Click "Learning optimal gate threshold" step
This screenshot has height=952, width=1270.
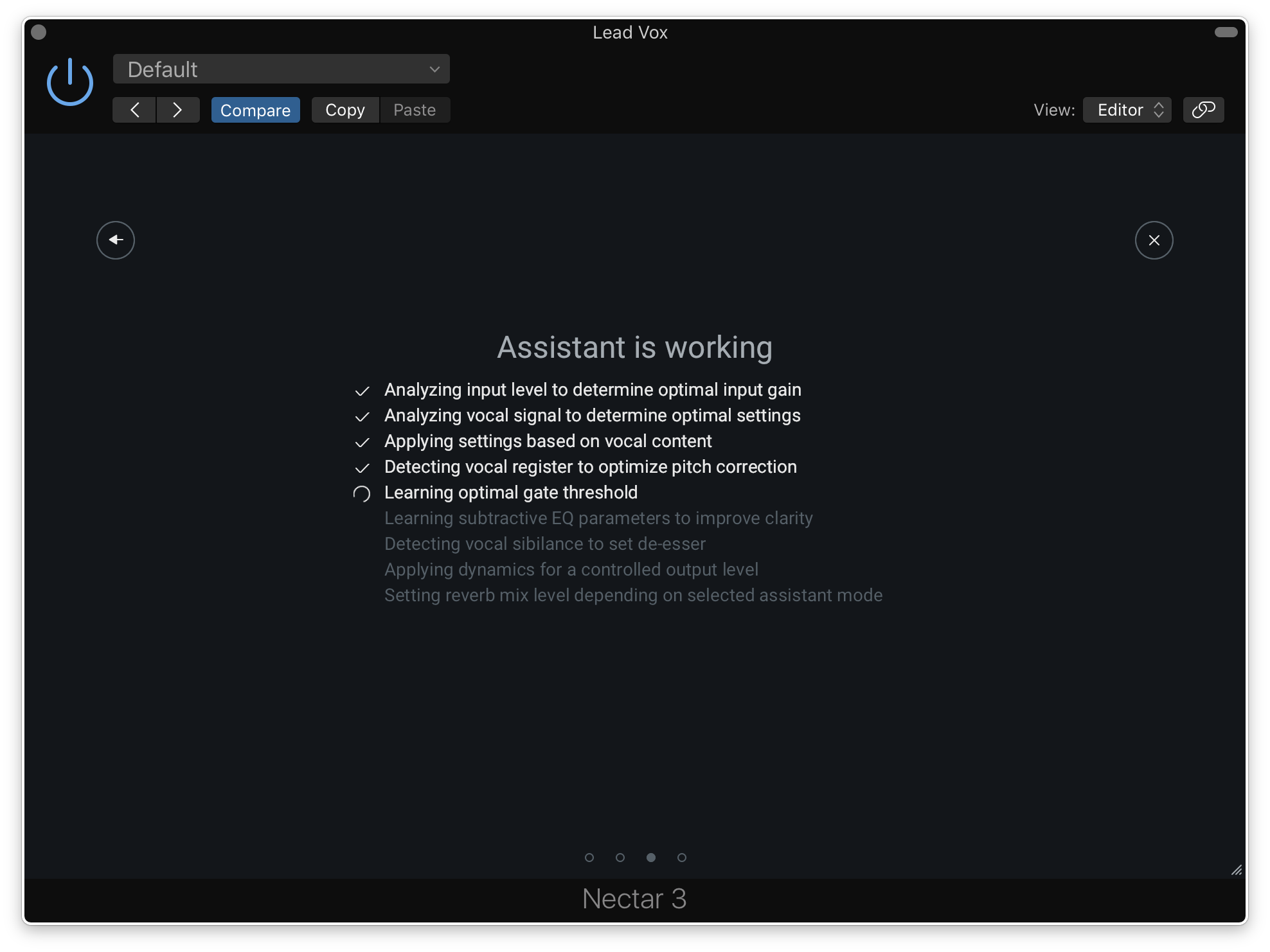pyautogui.click(x=511, y=493)
